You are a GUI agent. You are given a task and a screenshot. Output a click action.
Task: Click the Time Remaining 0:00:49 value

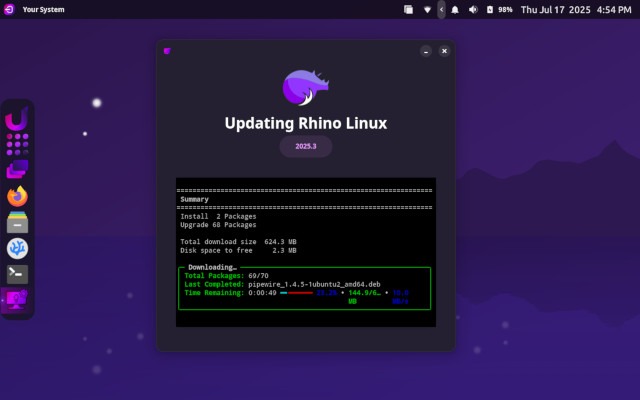[x=262, y=293]
